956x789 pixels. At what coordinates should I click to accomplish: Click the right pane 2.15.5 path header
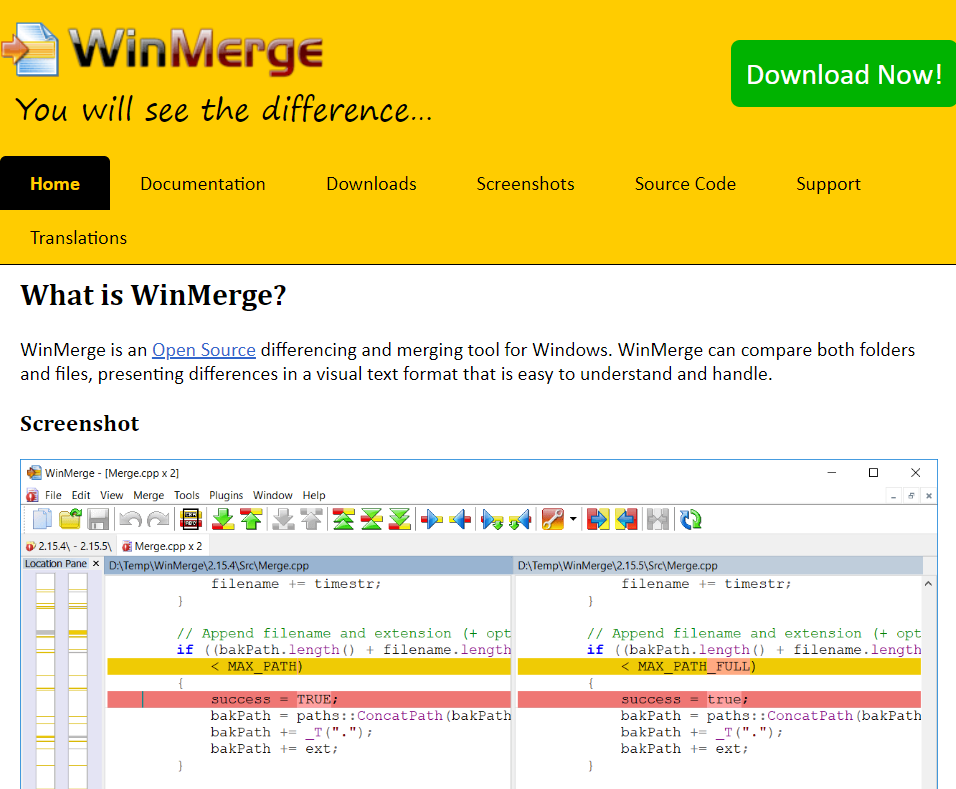pos(718,565)
